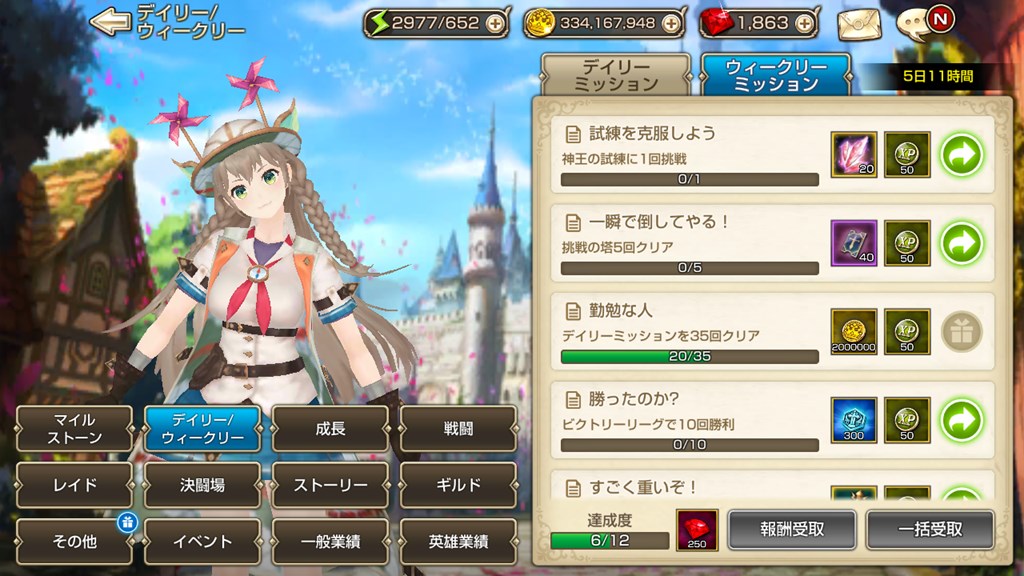Click the 20/35 mission progress bar

click(690, 357)
